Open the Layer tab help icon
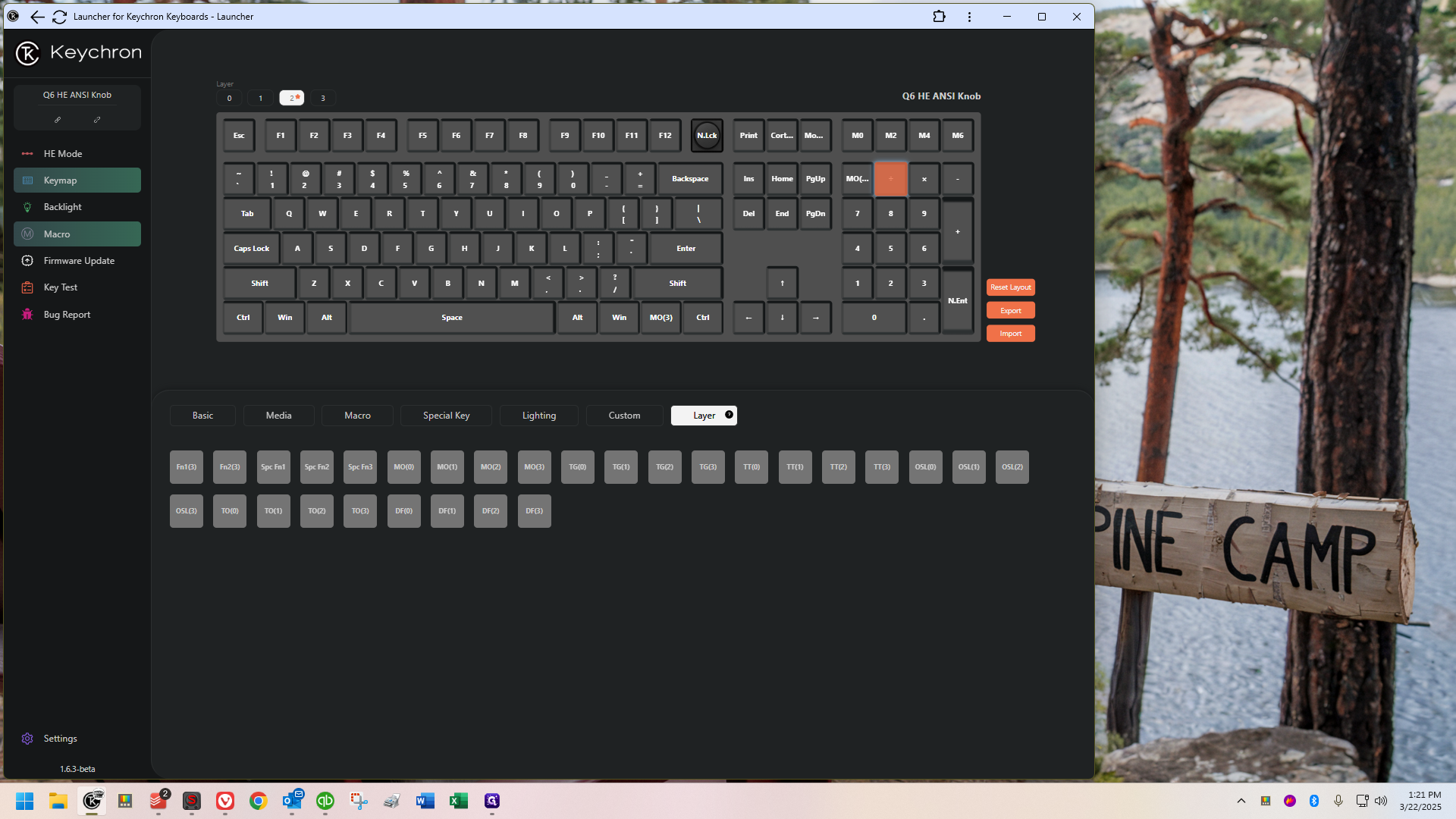 coord(729,415)
